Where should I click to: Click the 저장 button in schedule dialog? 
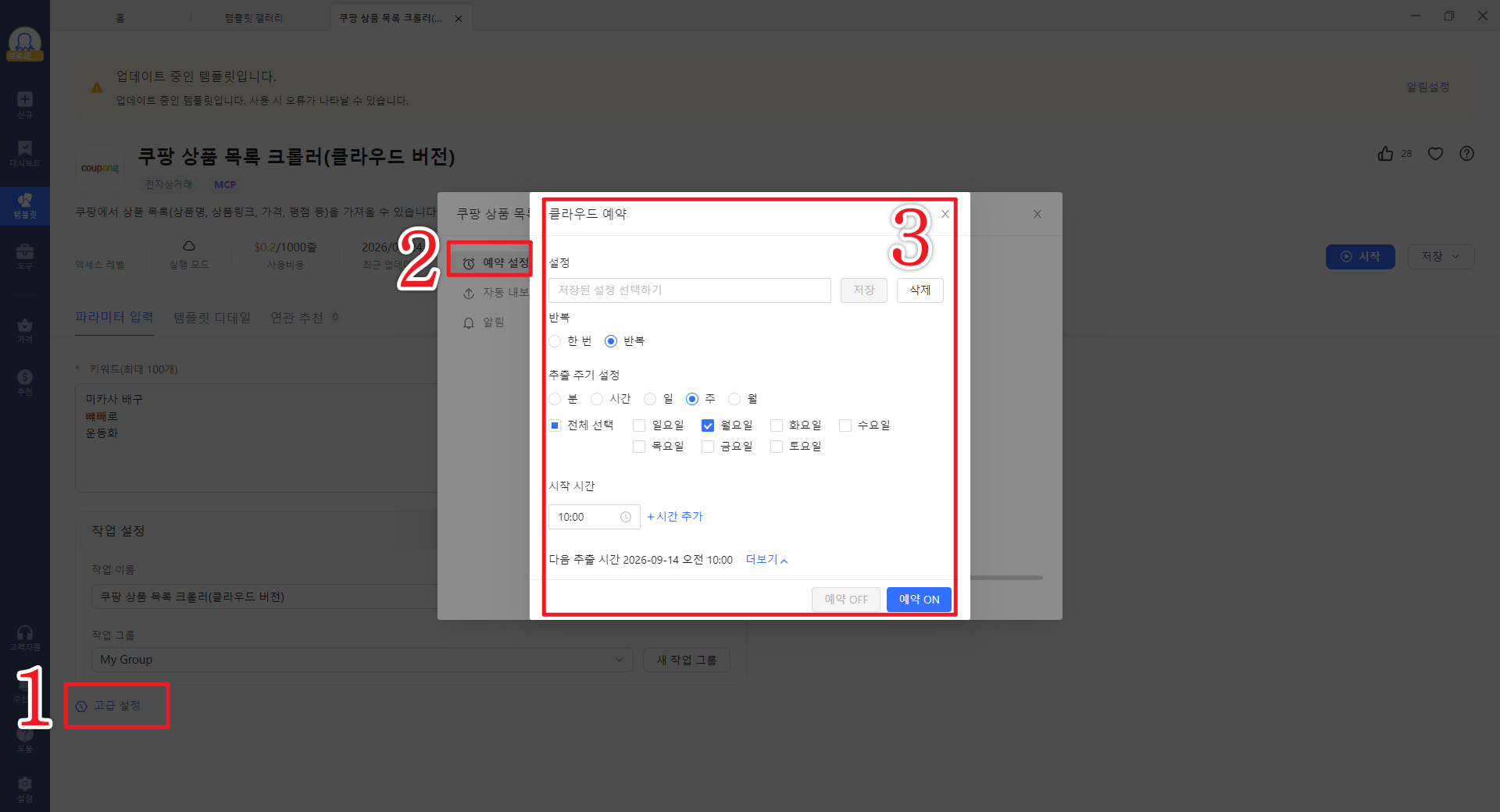tap(864, 290)
